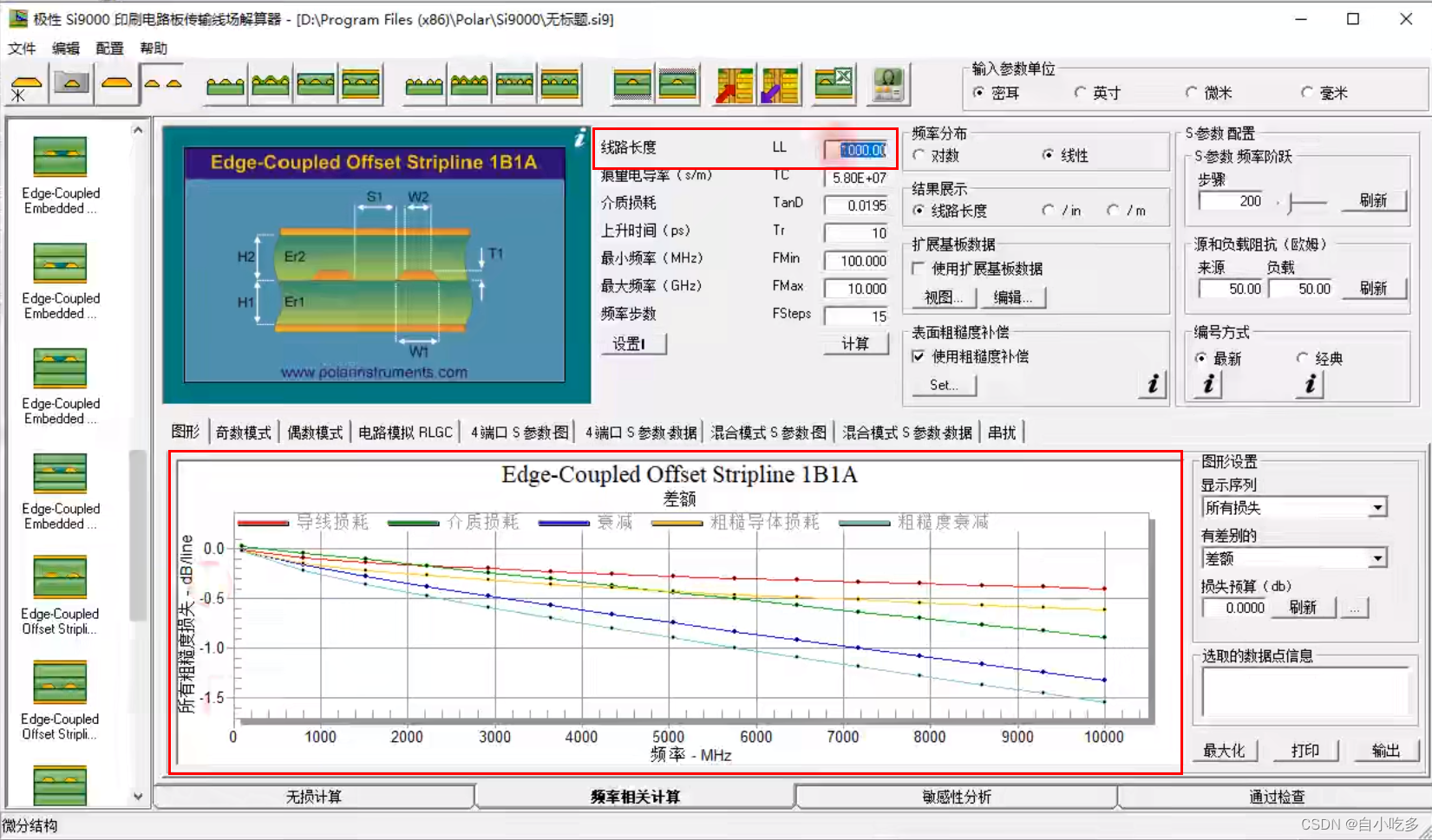Click the 刷新 button next to 步骤
The width and height of the screenshot is (1432, 840).
[x=1374, y=200]
